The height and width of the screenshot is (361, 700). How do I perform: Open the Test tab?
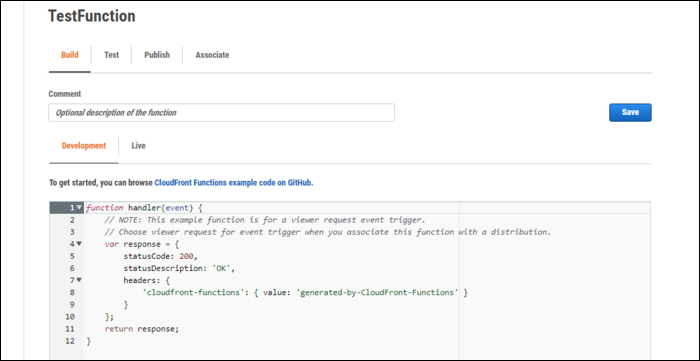[112, 55]
